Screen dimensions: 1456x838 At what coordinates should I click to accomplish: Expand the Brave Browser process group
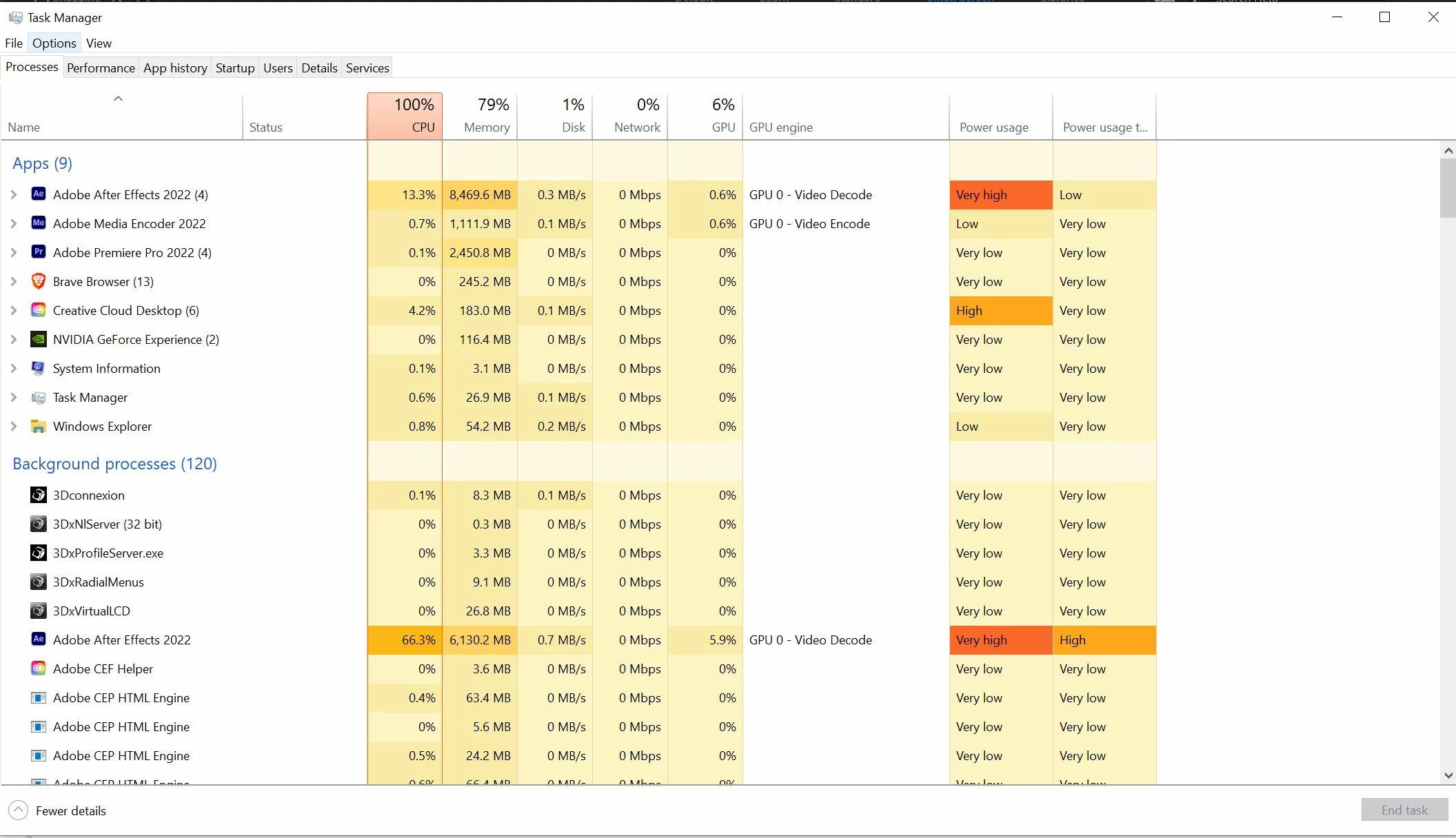(x=14, y=282)
